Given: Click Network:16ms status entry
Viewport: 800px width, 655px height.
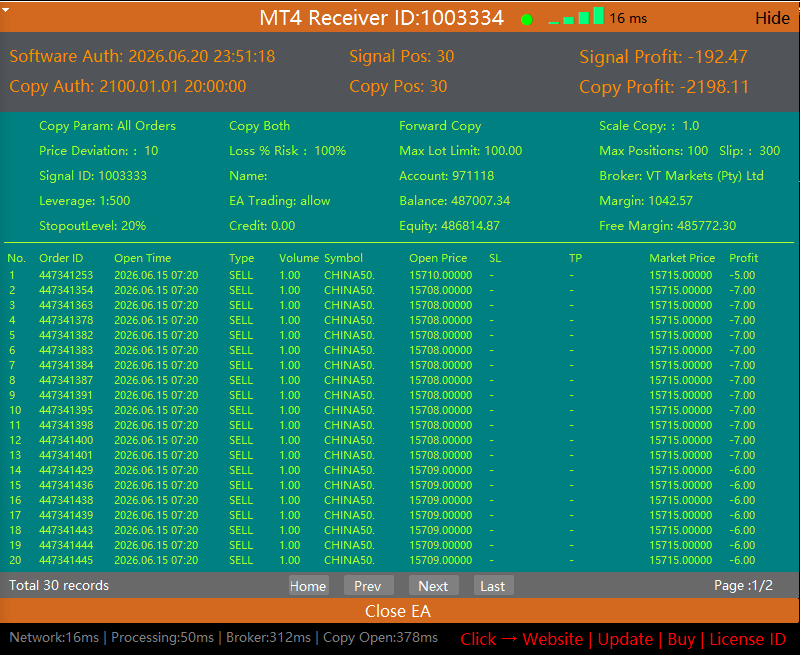Looking at the screenshot, I should (x=54, y=638).
